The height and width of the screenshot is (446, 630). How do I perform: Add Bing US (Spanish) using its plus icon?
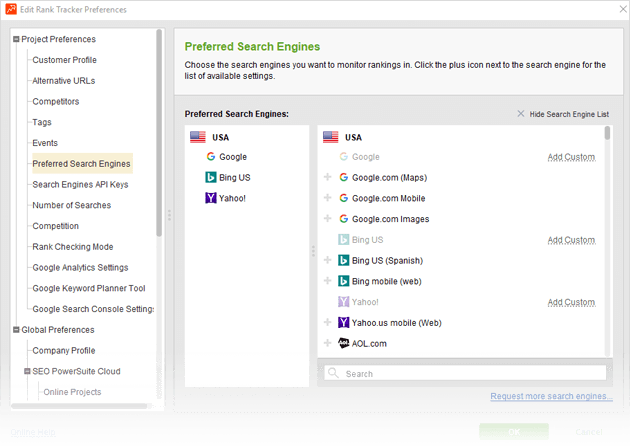point(327,261)
